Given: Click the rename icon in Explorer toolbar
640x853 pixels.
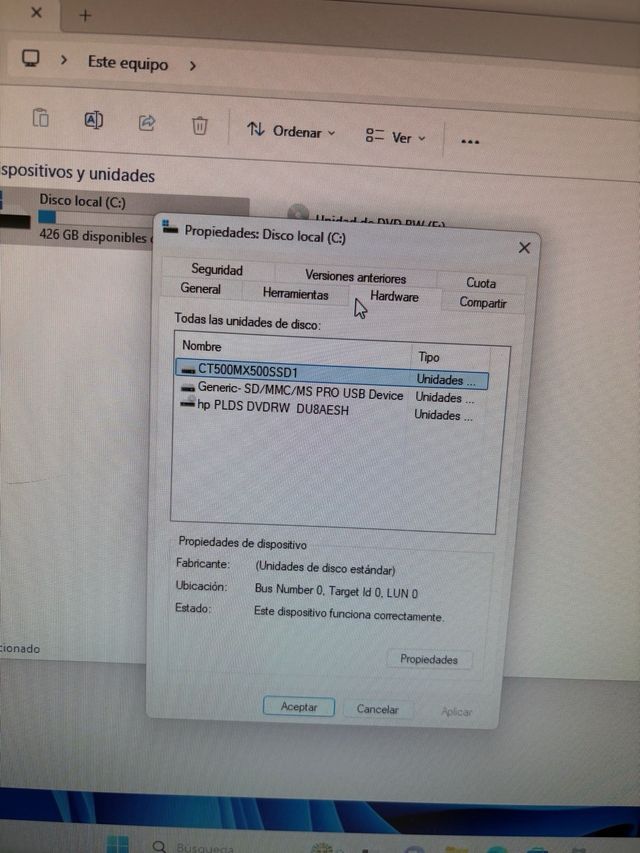Looking at the screenshot, I should pos(94,120).
